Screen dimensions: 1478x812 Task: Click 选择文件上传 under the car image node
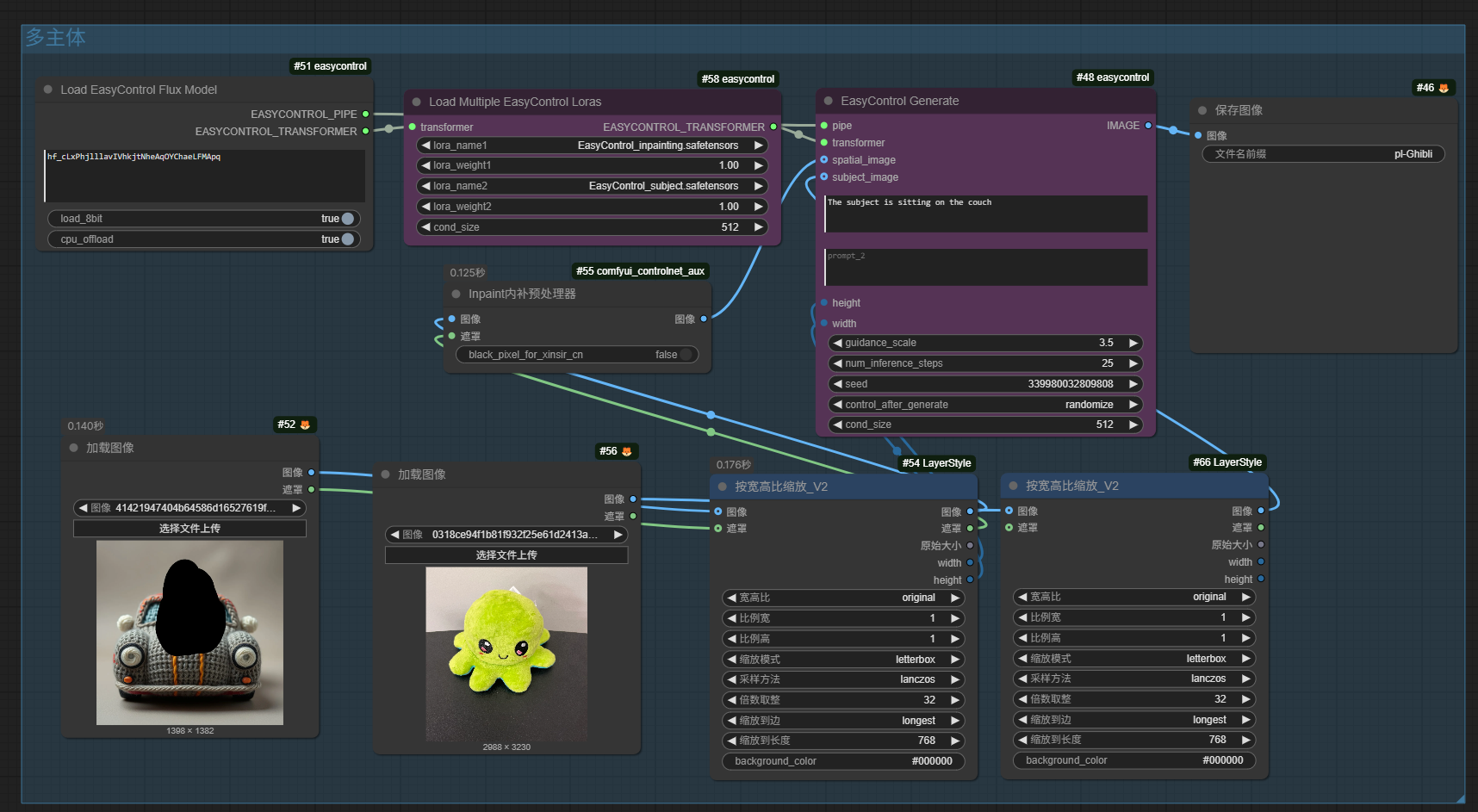coord(189,529)
